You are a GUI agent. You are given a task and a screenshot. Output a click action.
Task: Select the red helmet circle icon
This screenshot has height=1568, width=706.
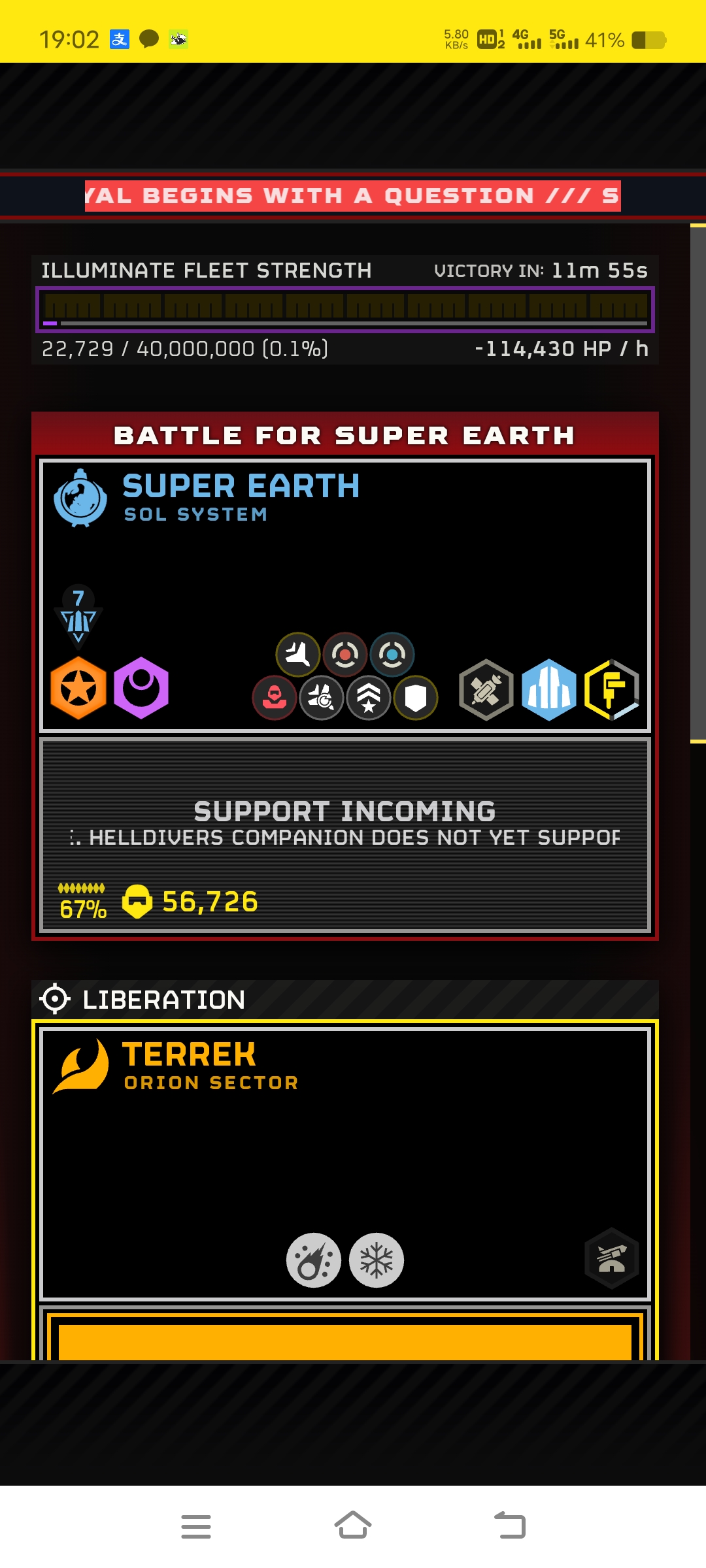pos(275,698)
